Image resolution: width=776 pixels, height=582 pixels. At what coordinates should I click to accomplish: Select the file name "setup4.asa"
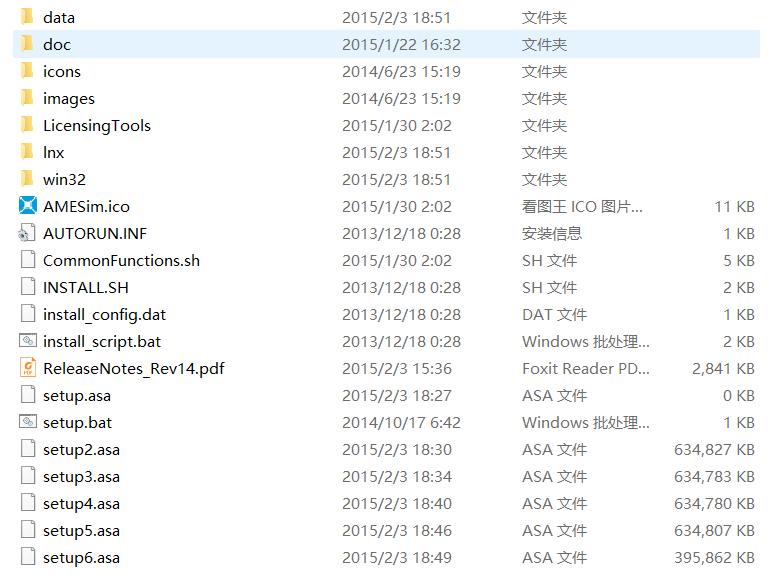[81, 504]
